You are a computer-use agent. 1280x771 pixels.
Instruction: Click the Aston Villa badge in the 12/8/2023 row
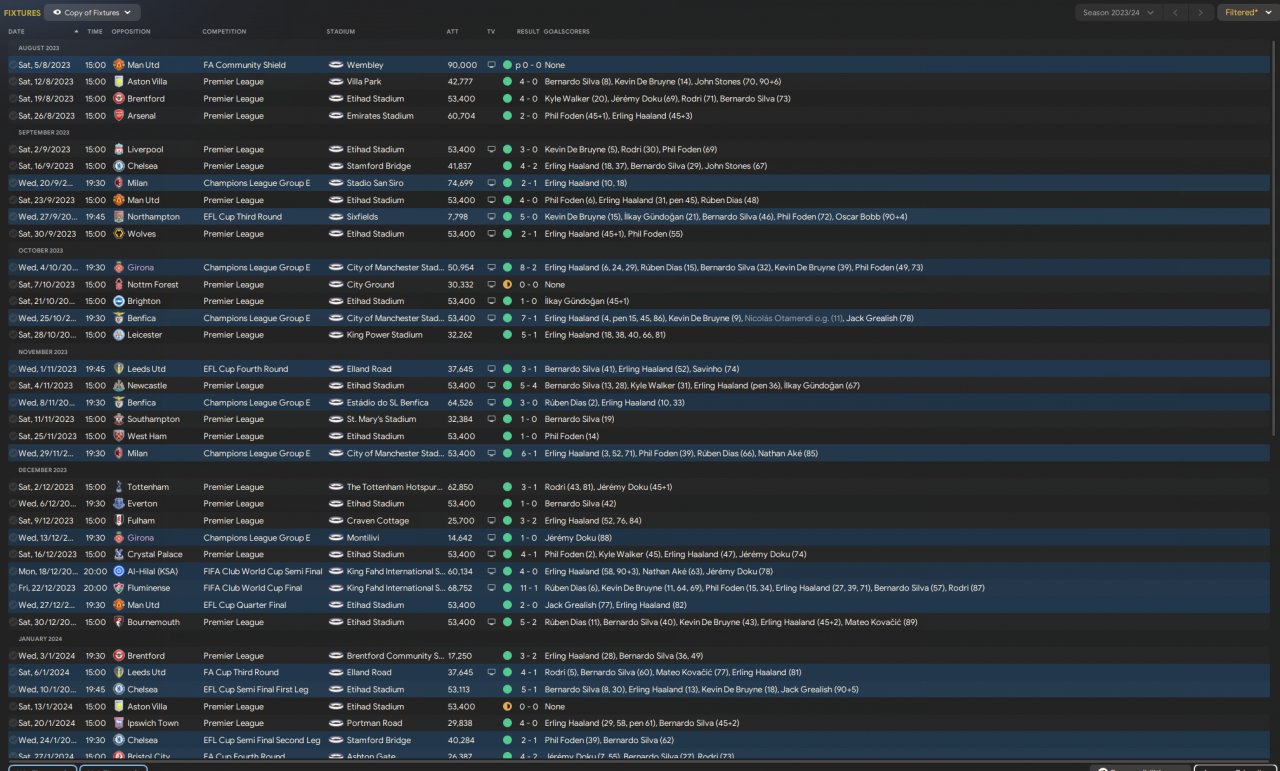pos(118,82)
